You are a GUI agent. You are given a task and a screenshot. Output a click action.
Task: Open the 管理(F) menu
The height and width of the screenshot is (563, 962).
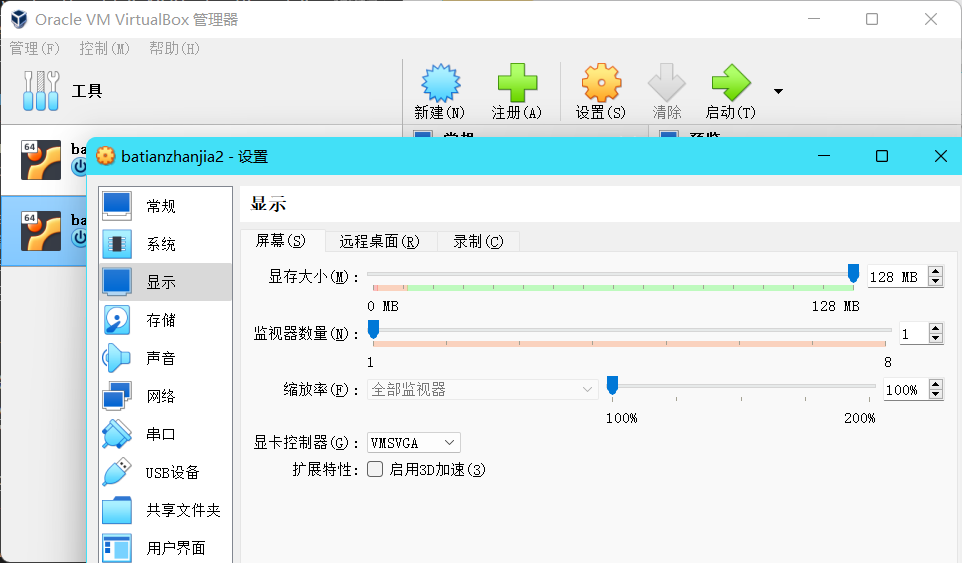point(34,48)
